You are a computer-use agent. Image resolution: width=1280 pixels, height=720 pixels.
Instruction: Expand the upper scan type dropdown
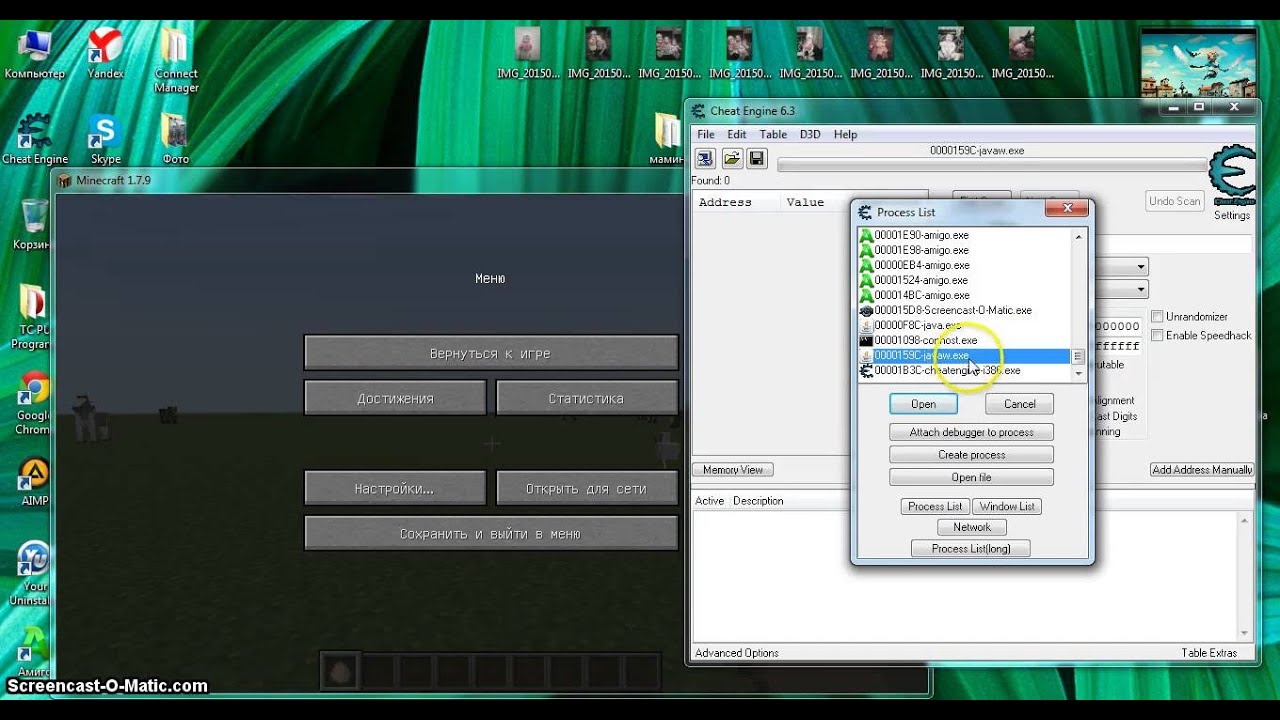(1141, 267)
